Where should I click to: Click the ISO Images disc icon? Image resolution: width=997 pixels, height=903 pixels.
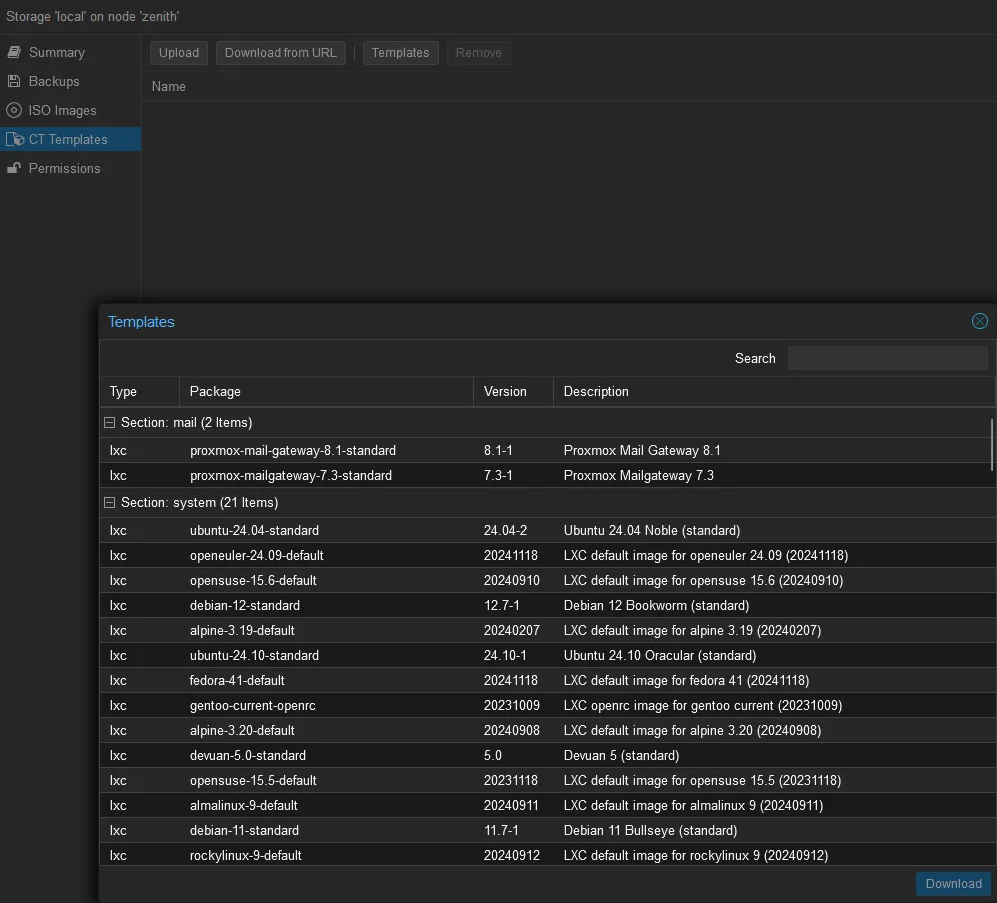pyautogui.click(x=14, y=110)
